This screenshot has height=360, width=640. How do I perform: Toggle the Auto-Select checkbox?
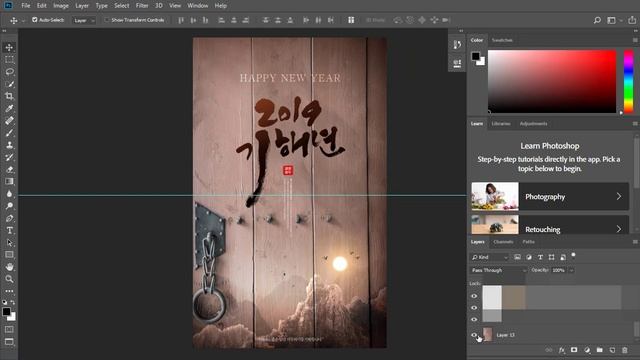(35, 20)
